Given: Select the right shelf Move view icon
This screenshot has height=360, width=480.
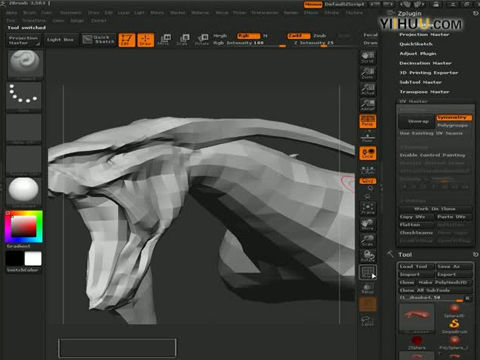Looking at the screenshot, I should click(x=368, y=224).
